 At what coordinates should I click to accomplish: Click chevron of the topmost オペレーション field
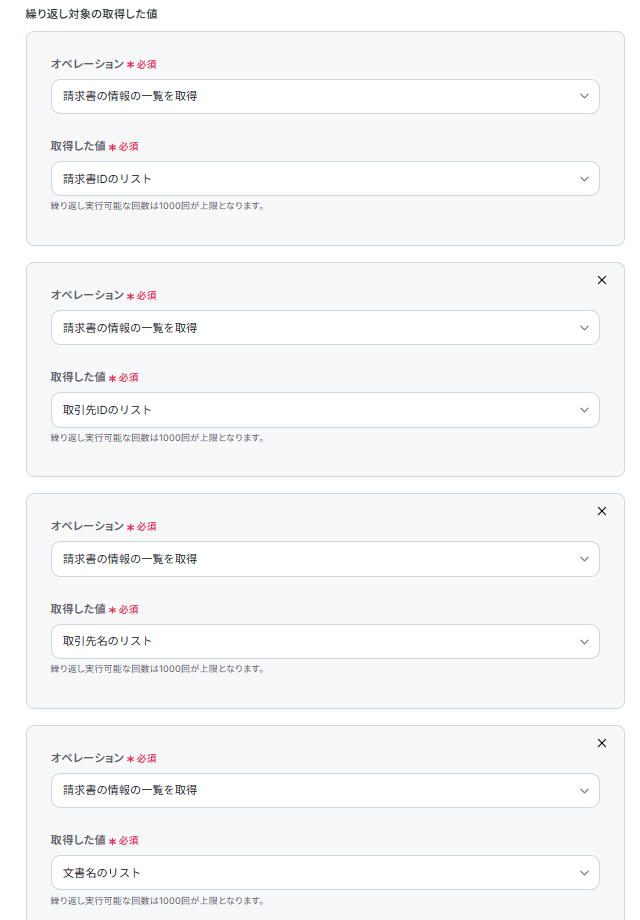584,97
